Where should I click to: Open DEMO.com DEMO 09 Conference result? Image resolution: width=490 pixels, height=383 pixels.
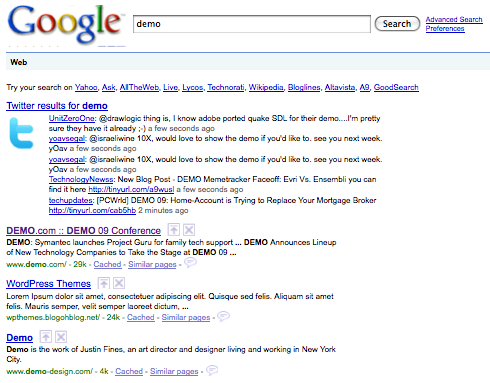[83, 231]
